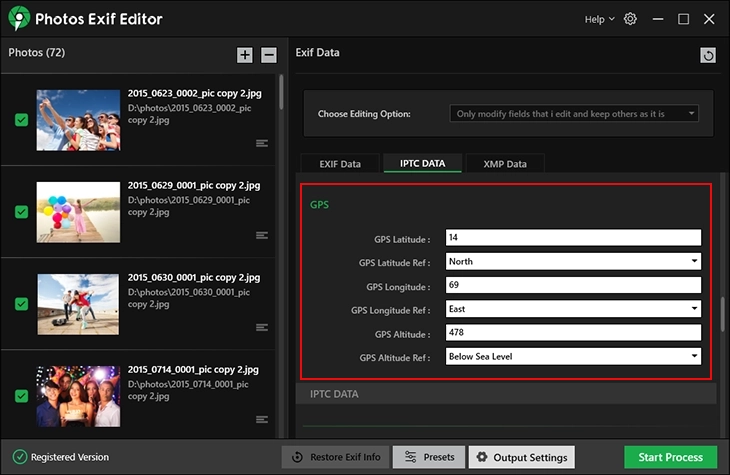This screenshot has height=475, width=730.
Task: Click the Restore Exif Info button
Action: (x=335, y=457)
